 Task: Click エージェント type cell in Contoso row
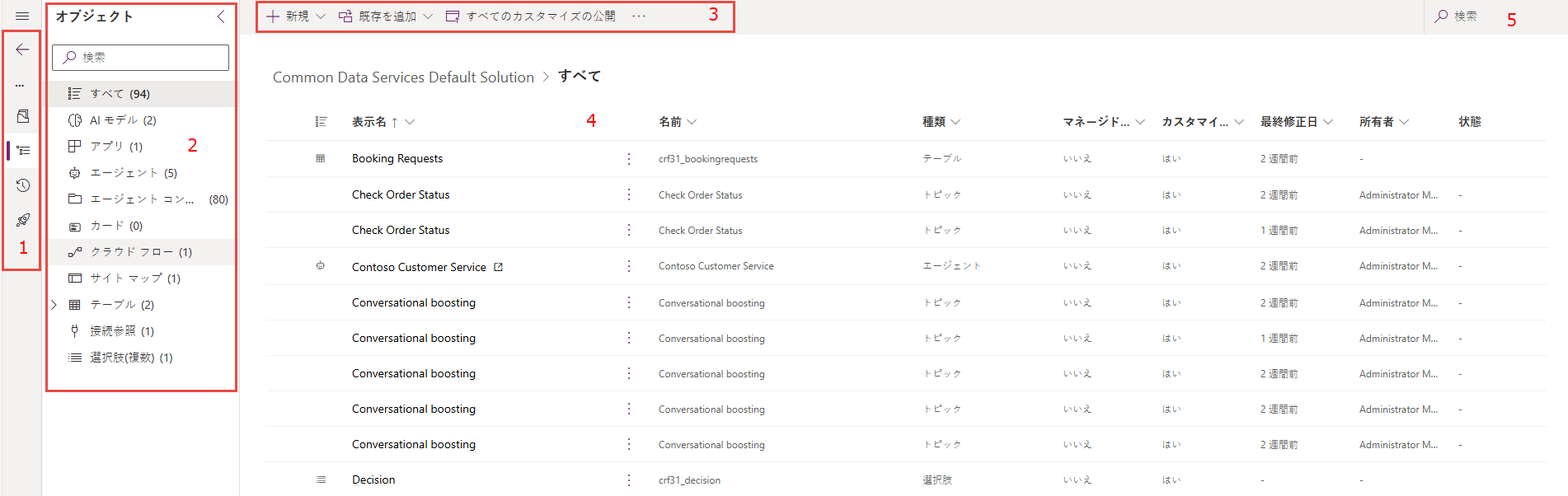(951, 266)
